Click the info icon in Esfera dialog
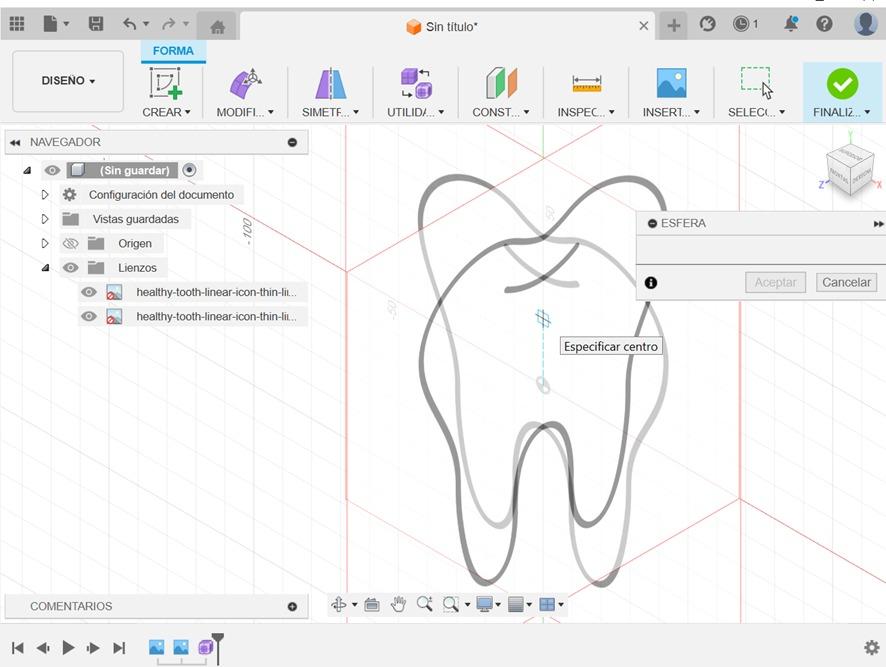886x667 pixels. point(651,282)
